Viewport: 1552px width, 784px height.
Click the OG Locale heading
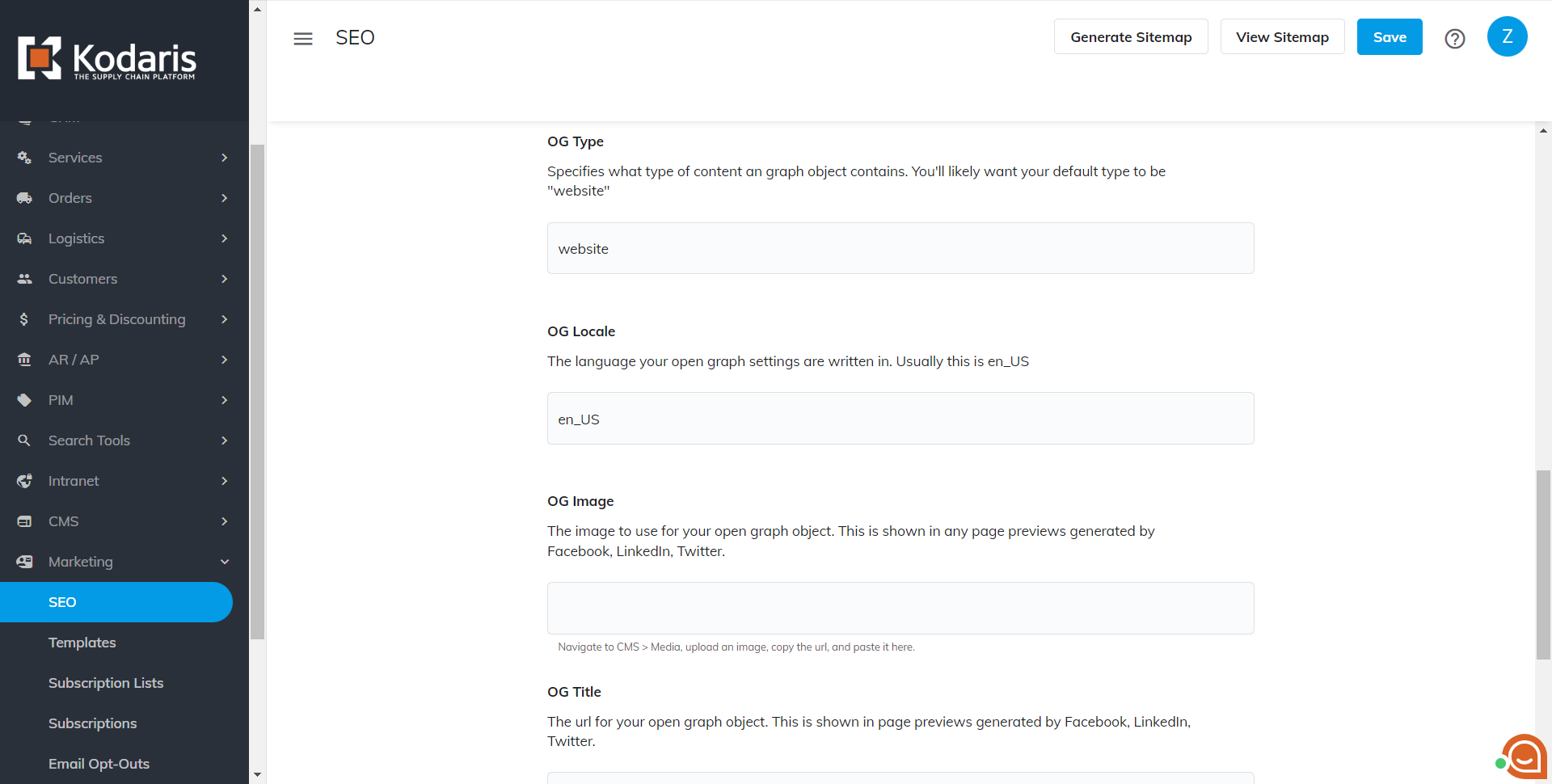click(581, 331)
